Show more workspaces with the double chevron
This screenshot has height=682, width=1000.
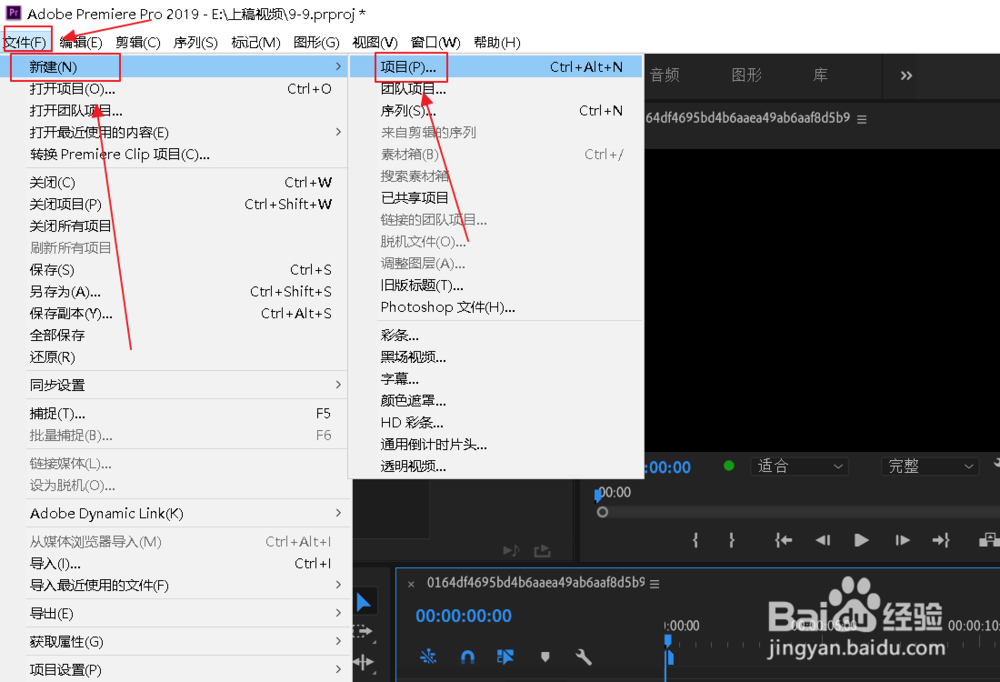click(906, 76)
